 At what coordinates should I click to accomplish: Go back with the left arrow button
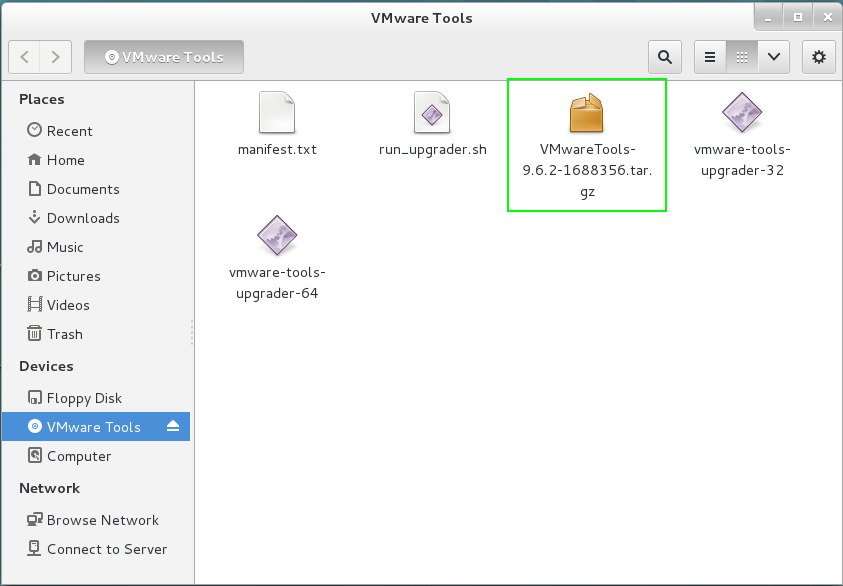pyautogui.click(x=24, y=57)
